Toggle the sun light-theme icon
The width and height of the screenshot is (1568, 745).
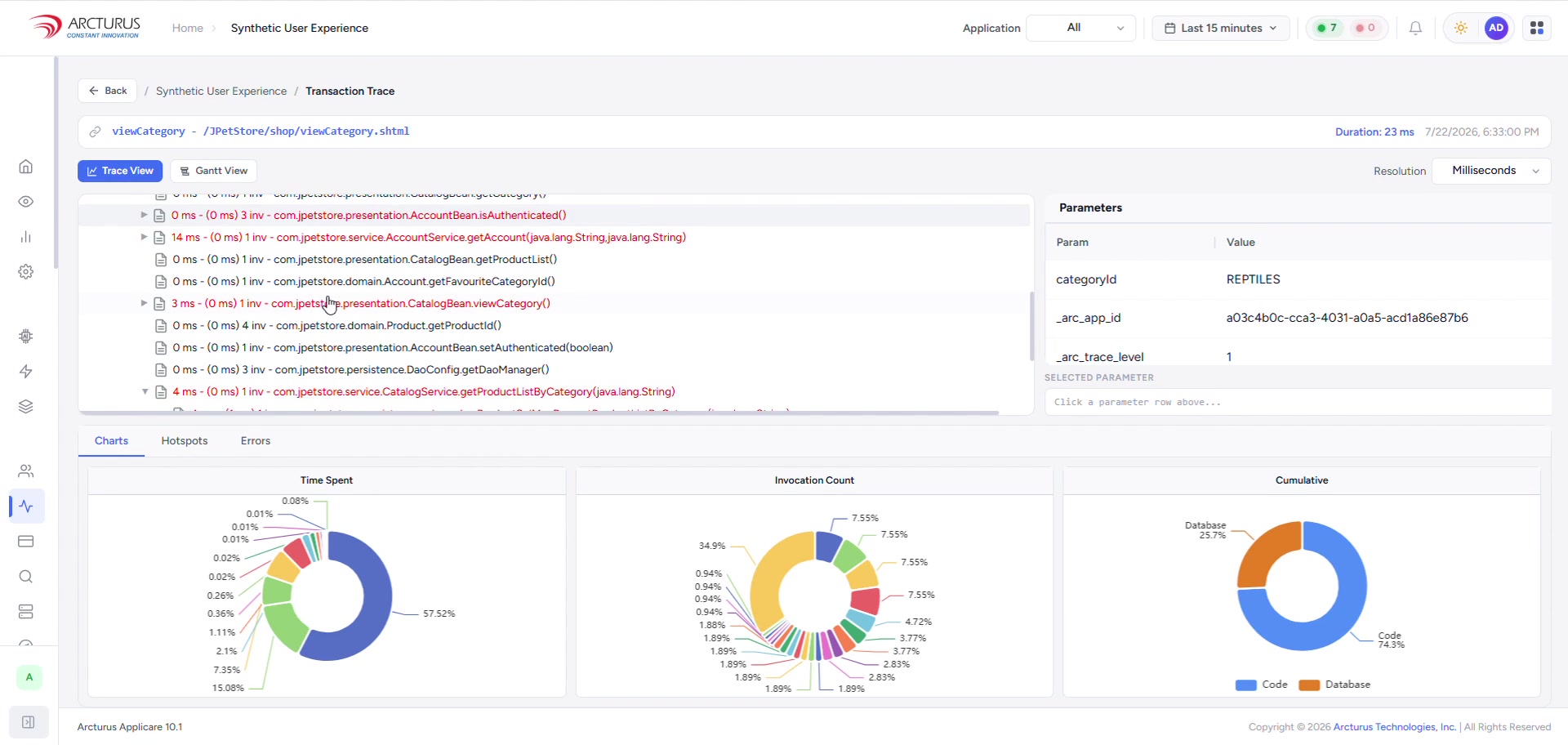(1461, 28)
